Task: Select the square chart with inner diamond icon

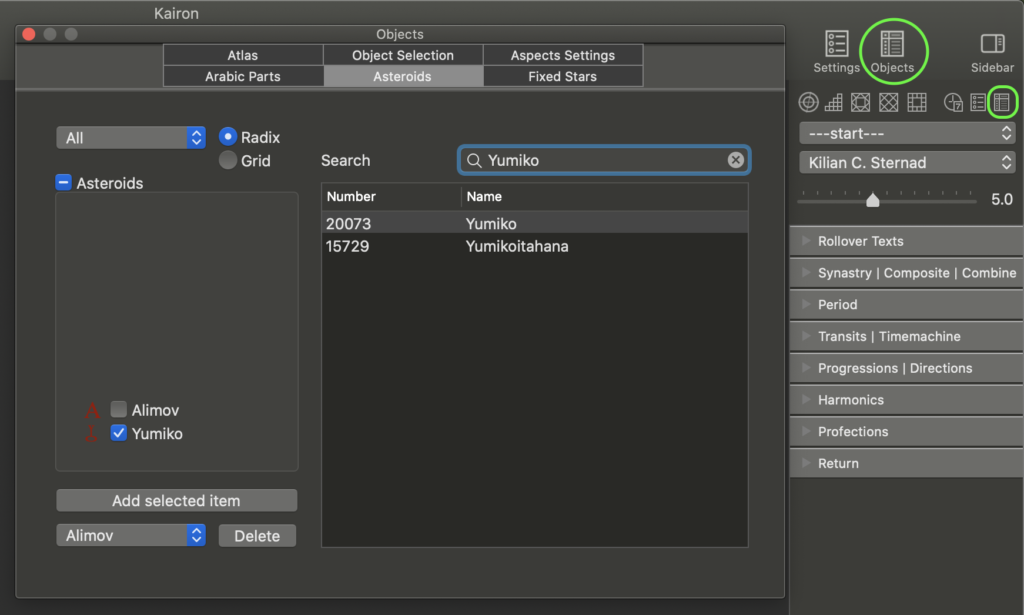Action: point(861,102)
